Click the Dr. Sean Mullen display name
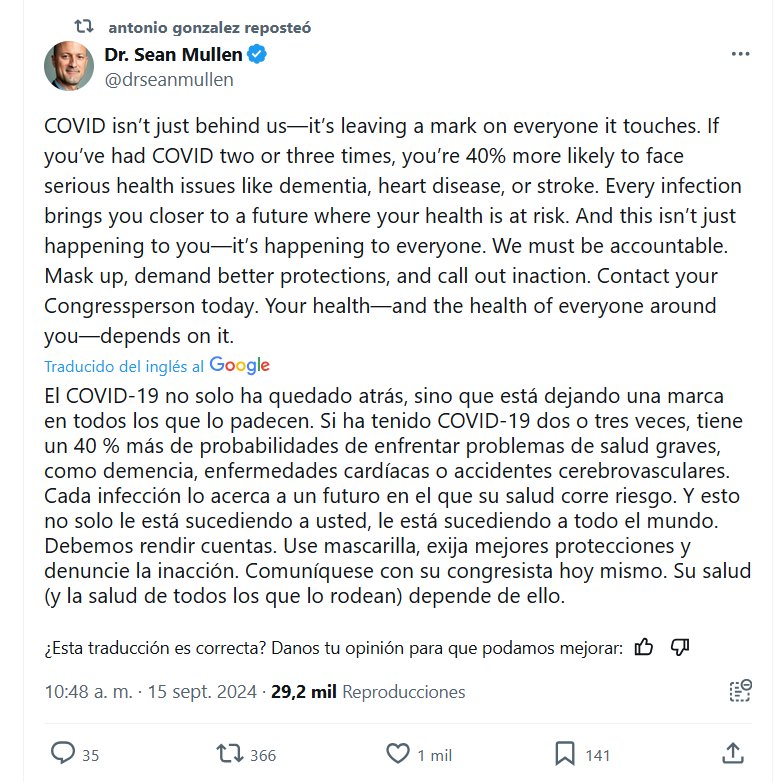Viewport: 776px width, 782px height. (174, 54)
